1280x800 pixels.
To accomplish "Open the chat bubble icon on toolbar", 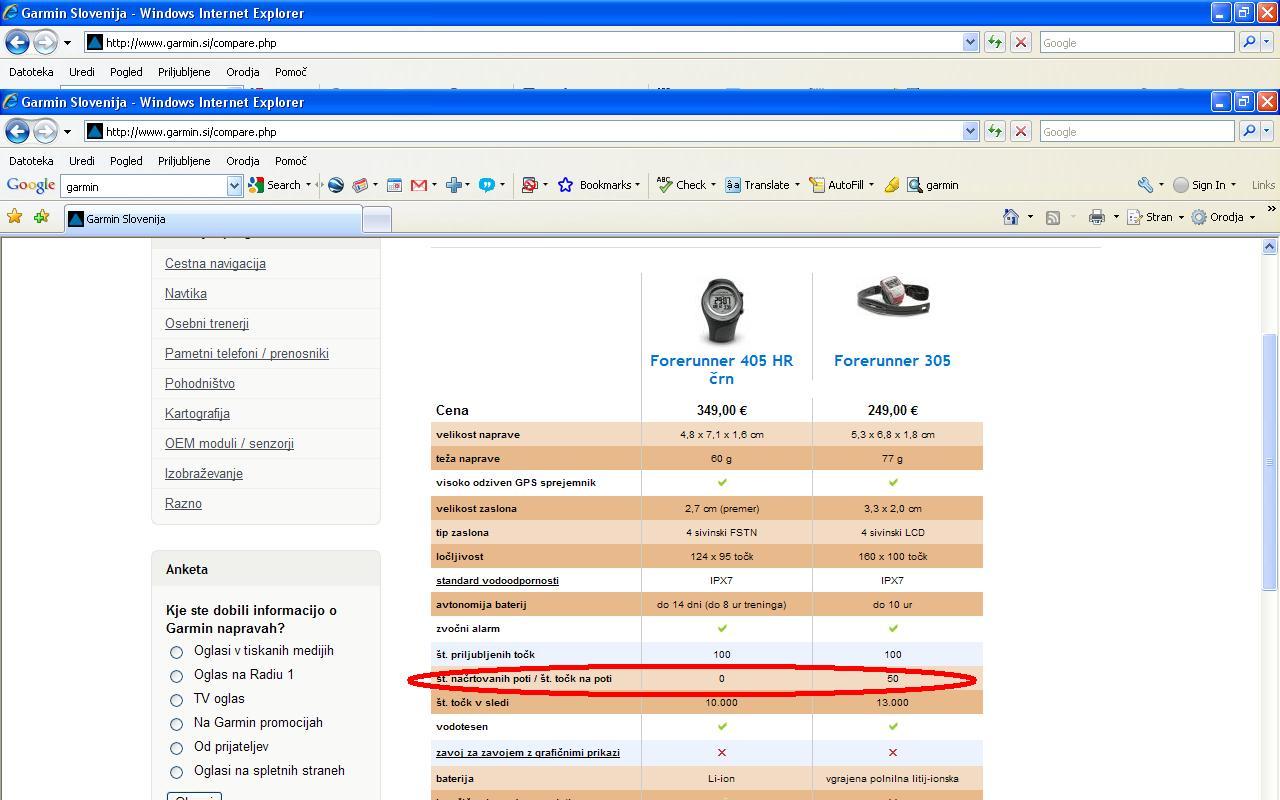I will (487, 185).
